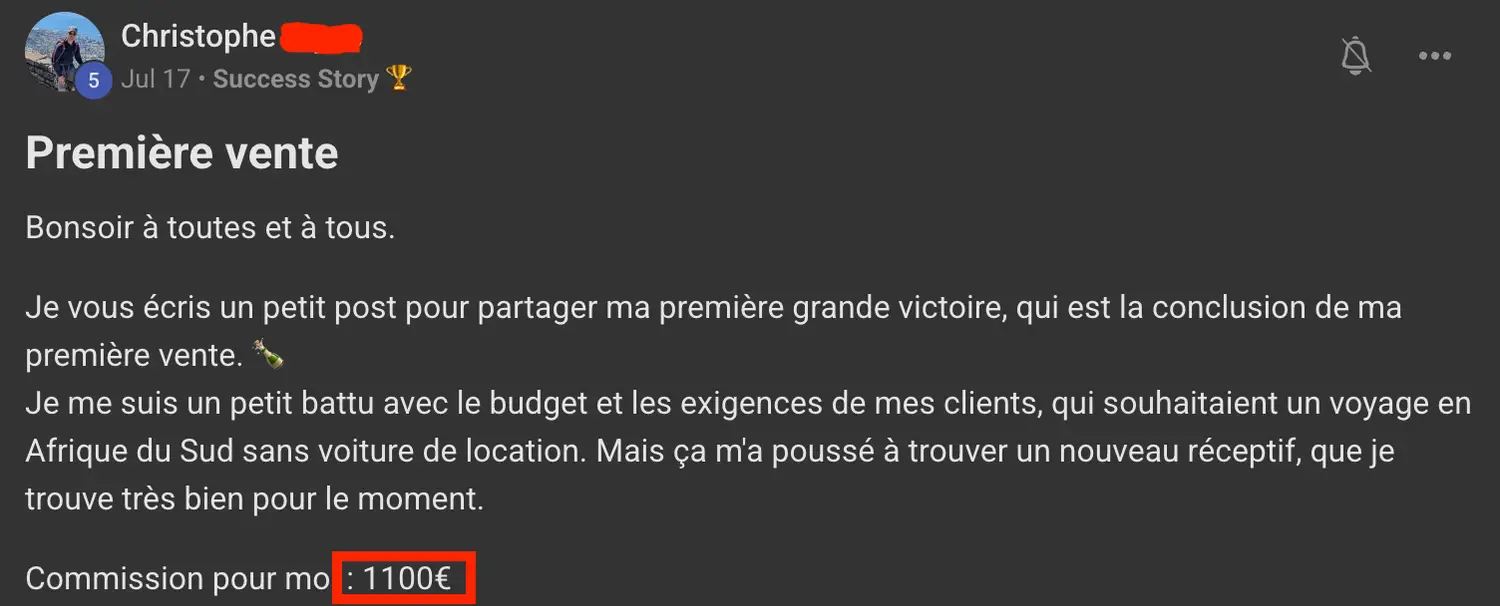Image resolution: width=1500 pixels, height=606 pixels.
Task: Click the highlighted 1100€ commission amount
Action: (x=405, y=578)
